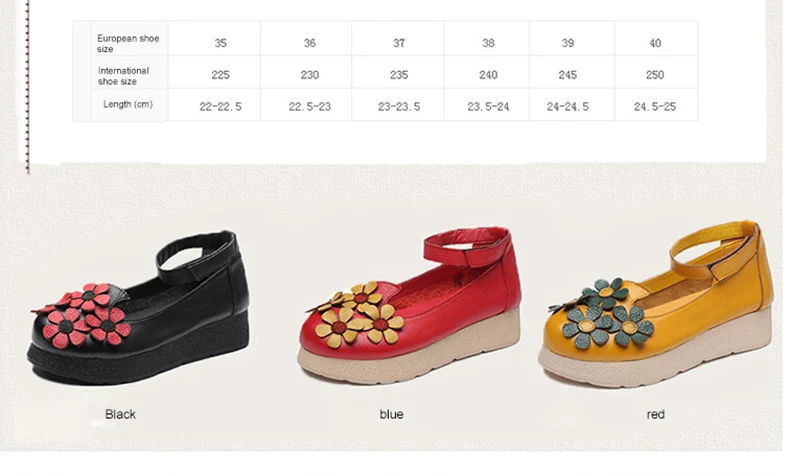
Task: Click the length 23.5-24 cell
Action: pos(486,105)
